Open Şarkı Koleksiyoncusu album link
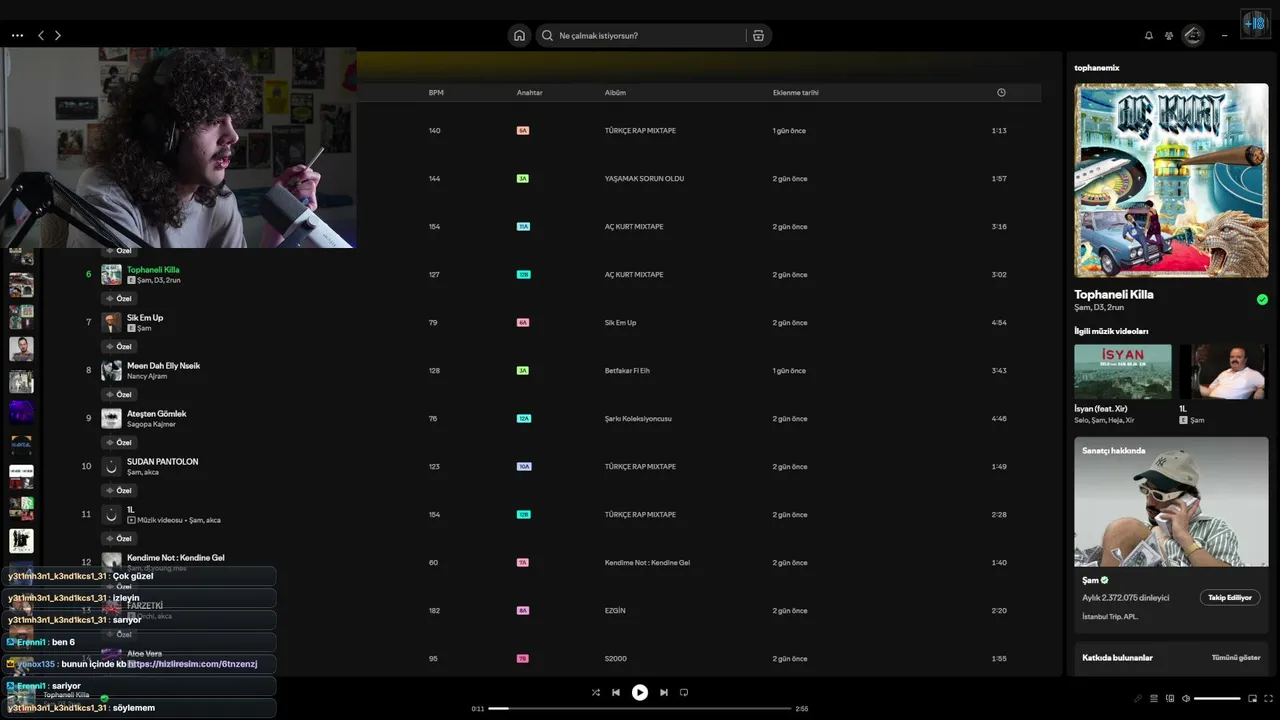 (638, 419)
